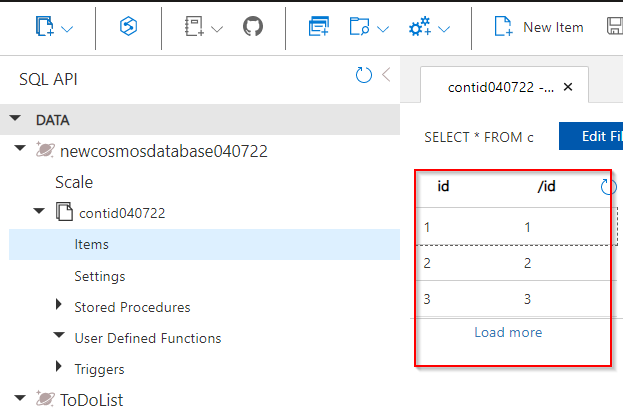Viewport: 623px width, 409px height.
Task: Click the settings gears icon
Action: (x=420, y=27)
